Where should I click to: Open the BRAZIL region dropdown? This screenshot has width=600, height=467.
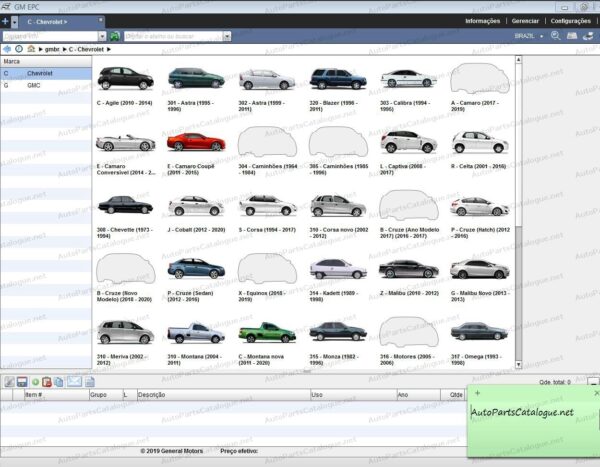pos(528,36)
